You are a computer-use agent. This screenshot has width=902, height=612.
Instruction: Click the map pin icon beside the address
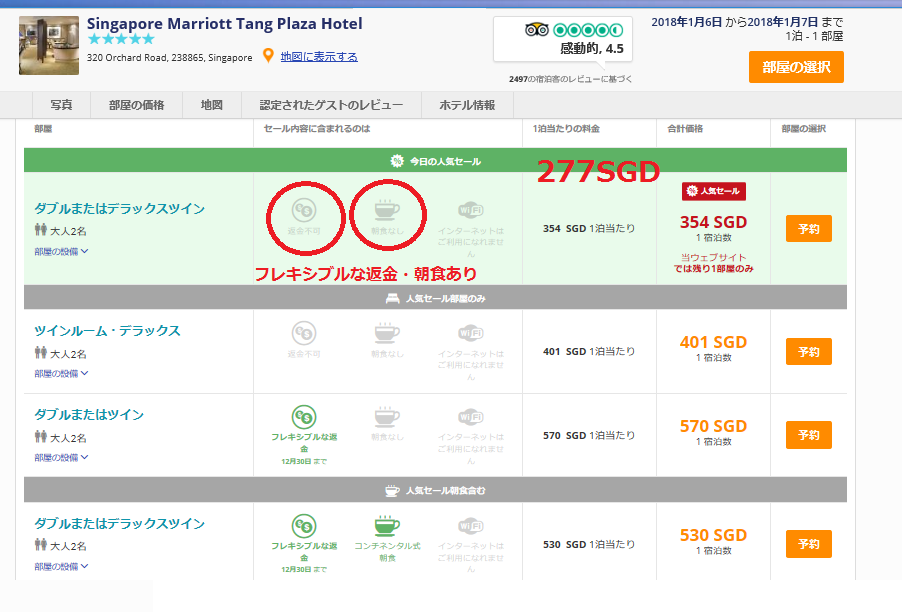tap(268, 56)
